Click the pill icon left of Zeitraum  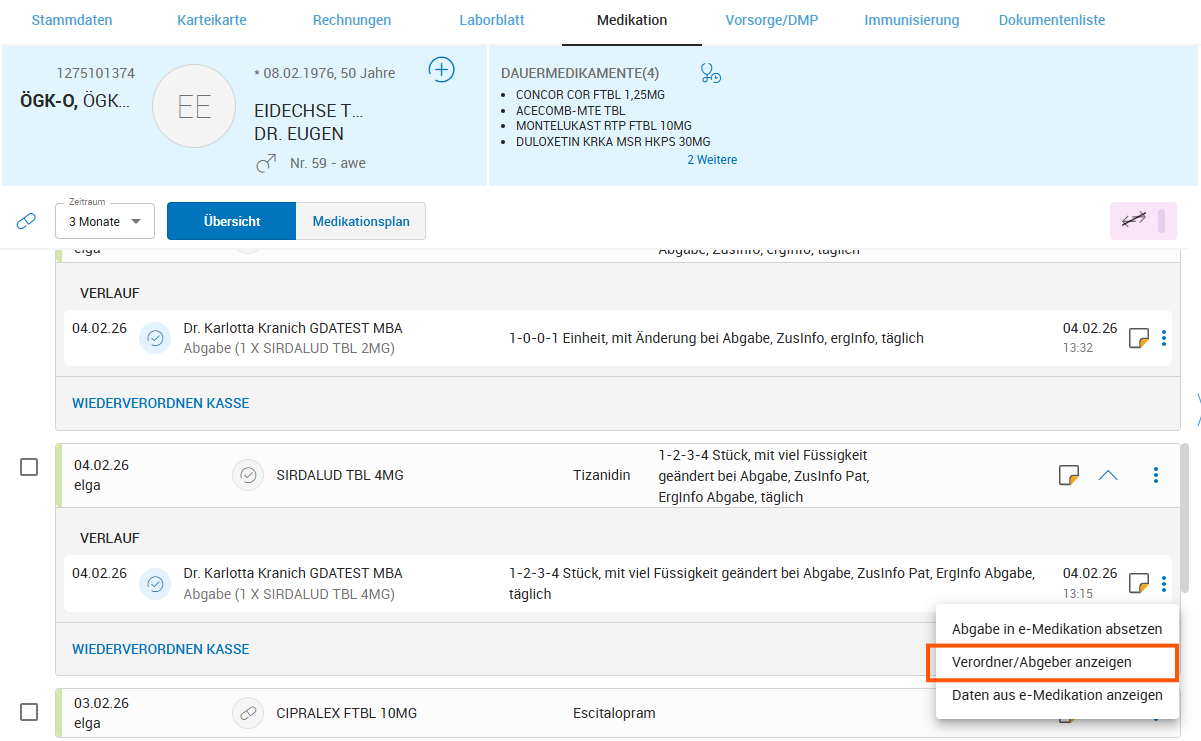point(26,221)
